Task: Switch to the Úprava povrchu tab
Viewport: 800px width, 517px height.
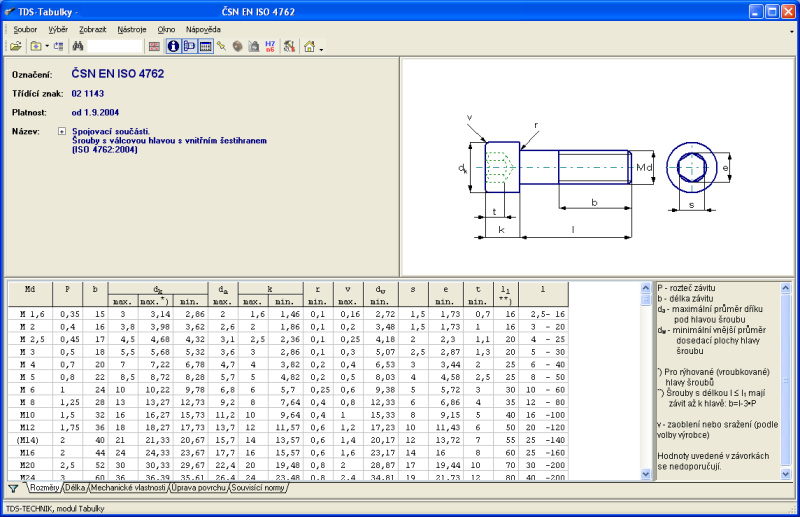Action: tap(198, 488)
